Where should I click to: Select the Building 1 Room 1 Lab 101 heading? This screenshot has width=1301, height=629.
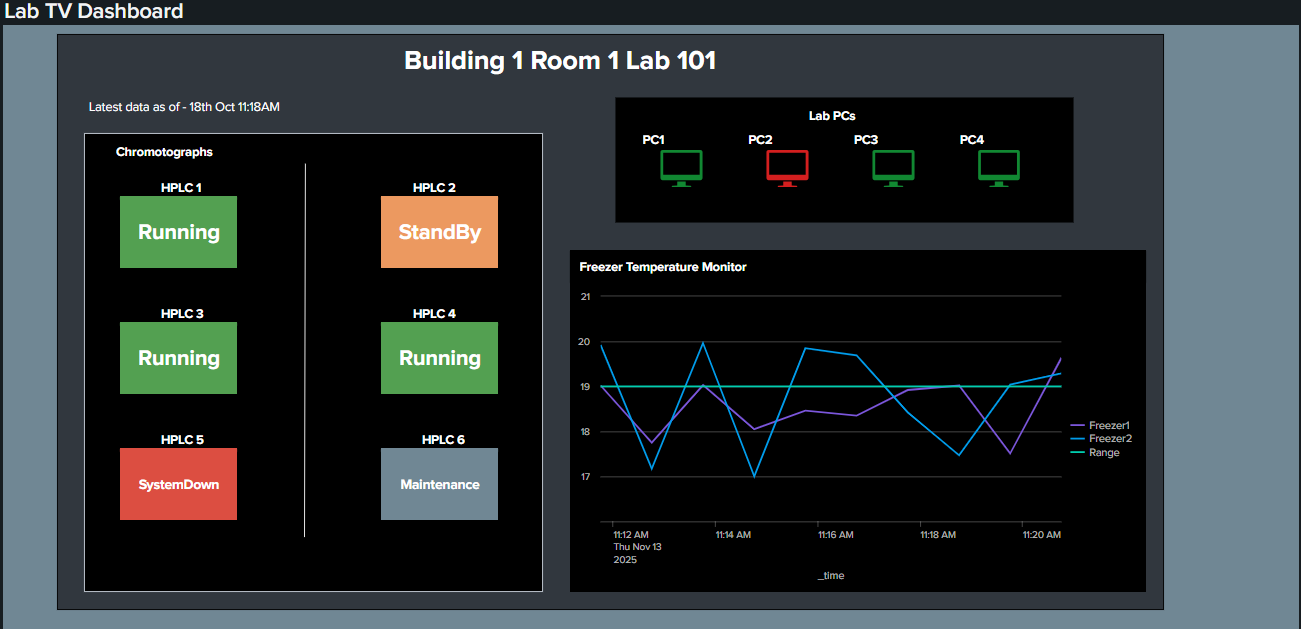pyautogui.click(x=560, y=60)
